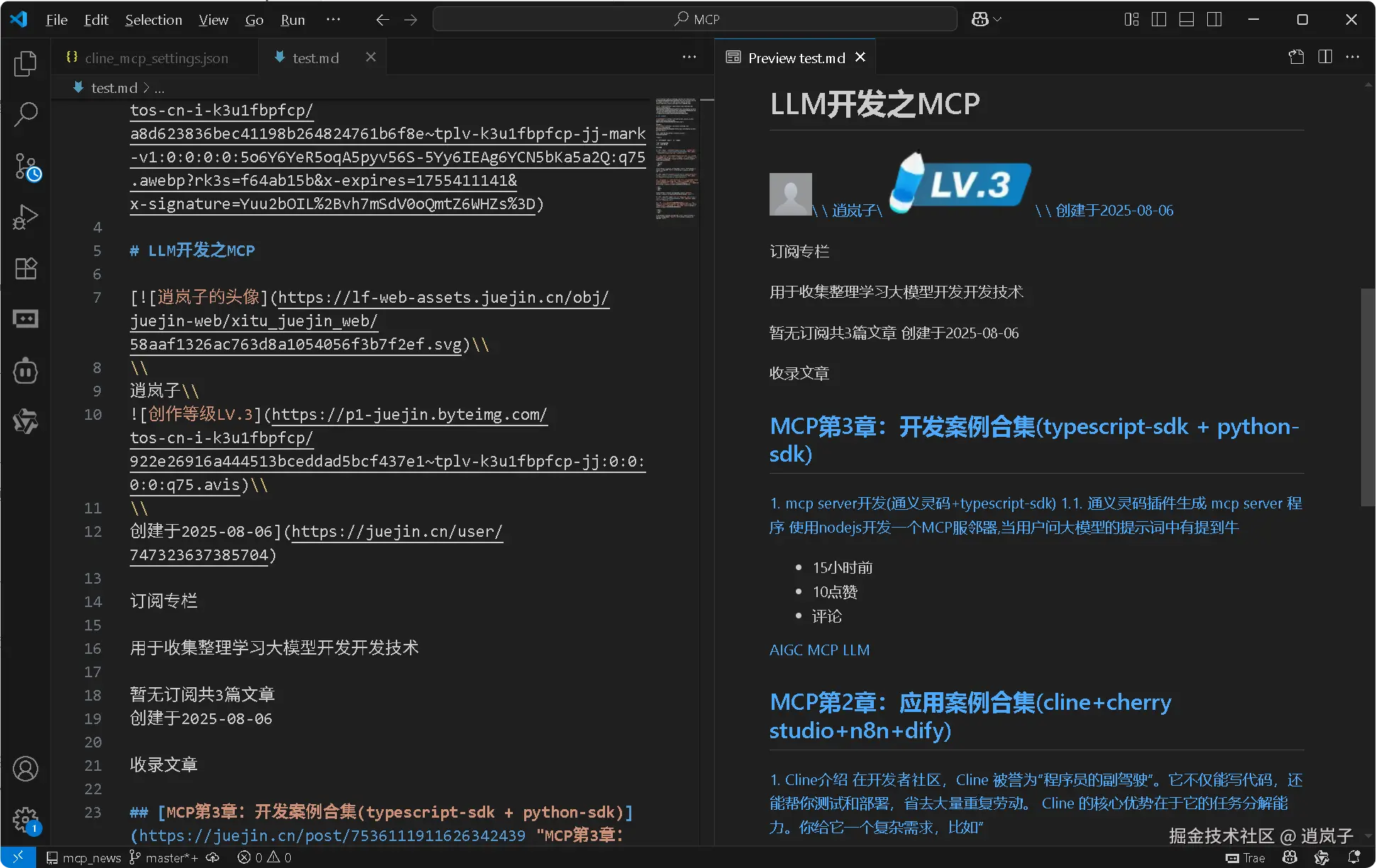Open the Extensions view
This screenshot has height=868, width=1376.
click(x=26, y=269)
